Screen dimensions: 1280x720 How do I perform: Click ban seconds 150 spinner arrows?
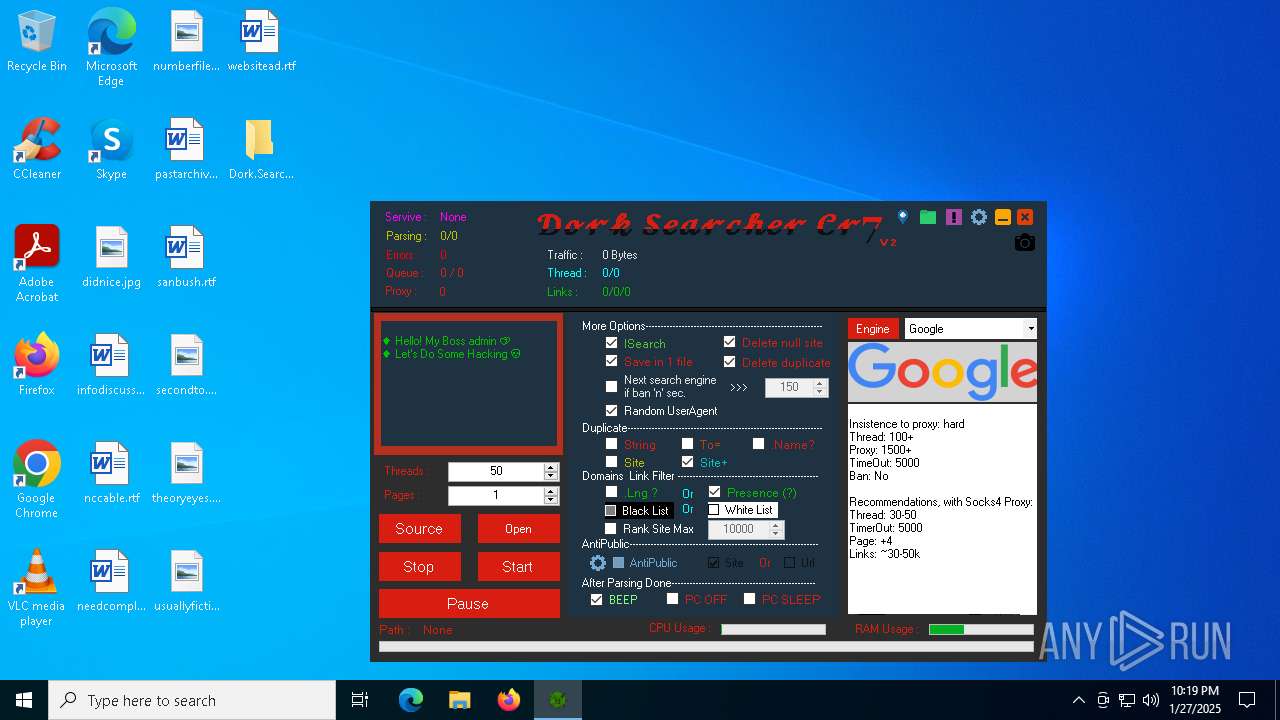coord(821,387)
